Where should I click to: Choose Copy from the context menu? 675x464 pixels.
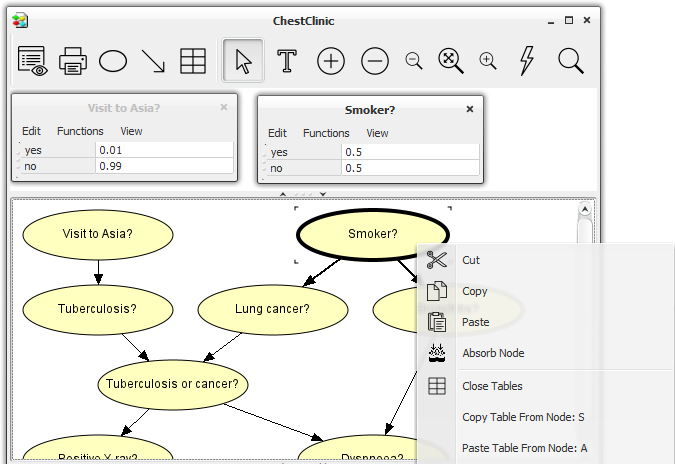(x=475, y=291)
